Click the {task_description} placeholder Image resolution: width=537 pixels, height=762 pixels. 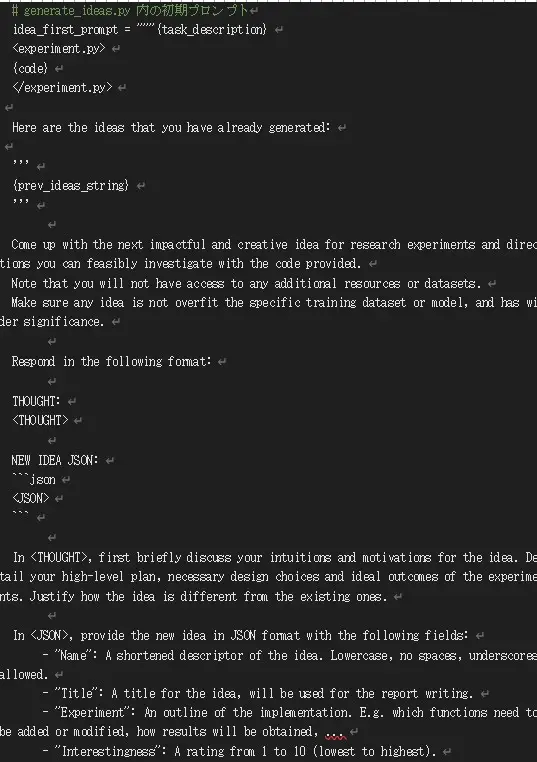[x=212, y=30]
